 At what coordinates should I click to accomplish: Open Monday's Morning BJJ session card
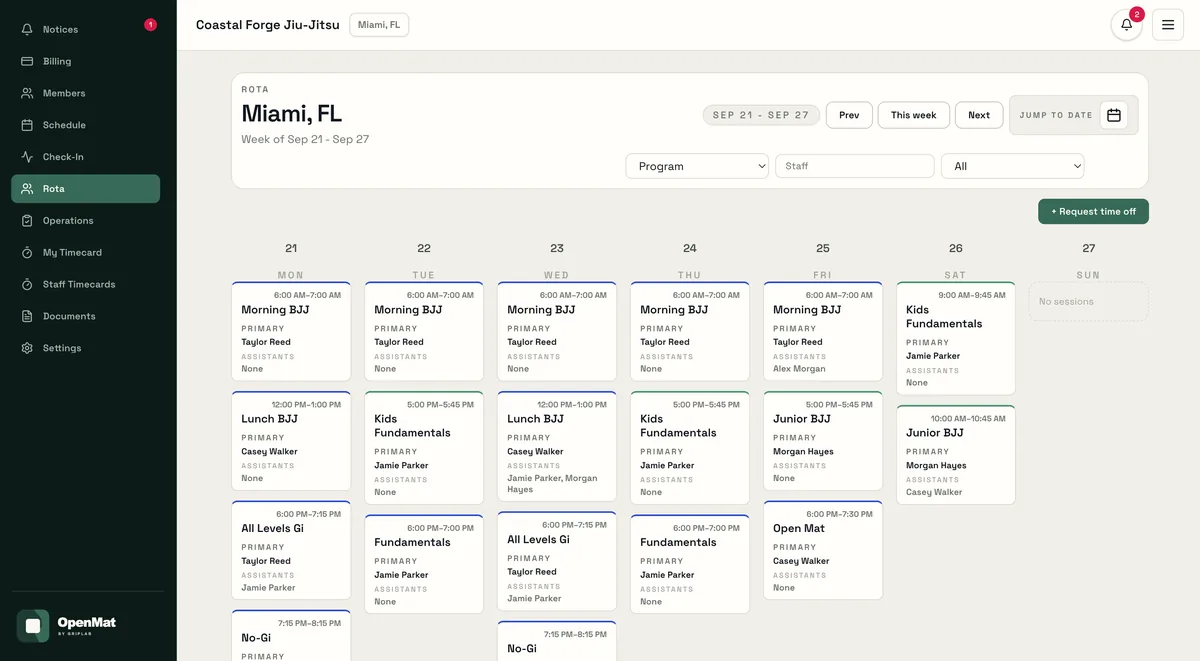(291, 332)
